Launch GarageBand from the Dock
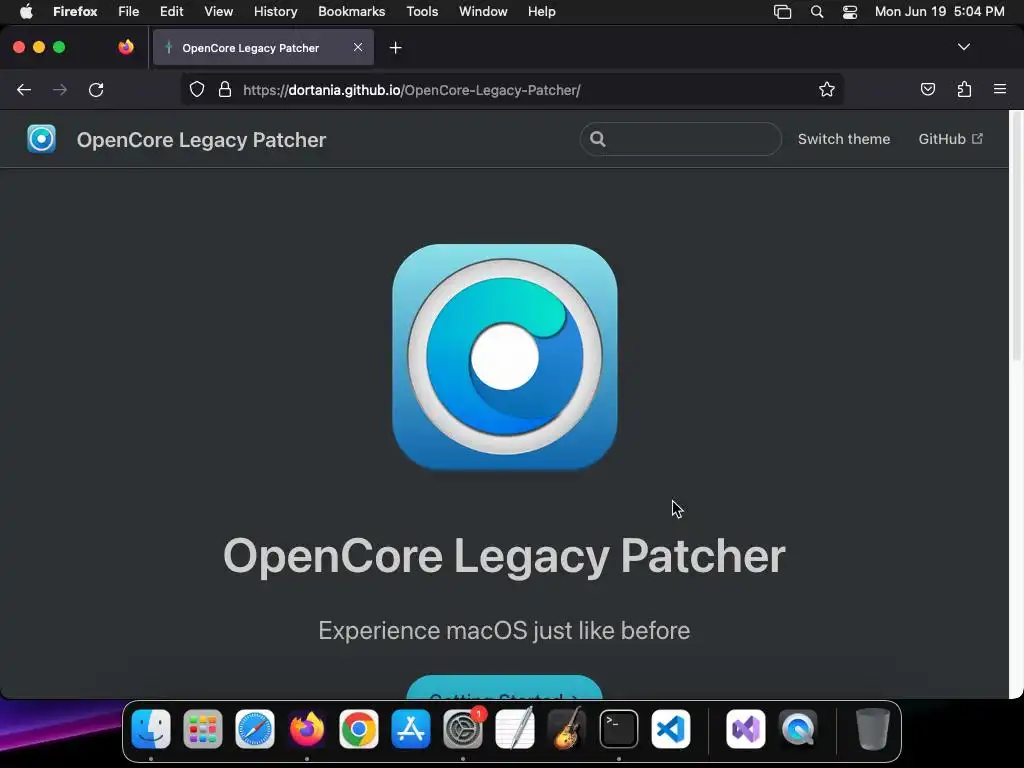The height and width of the screenshot is (768, 1024). pos(567,729)
